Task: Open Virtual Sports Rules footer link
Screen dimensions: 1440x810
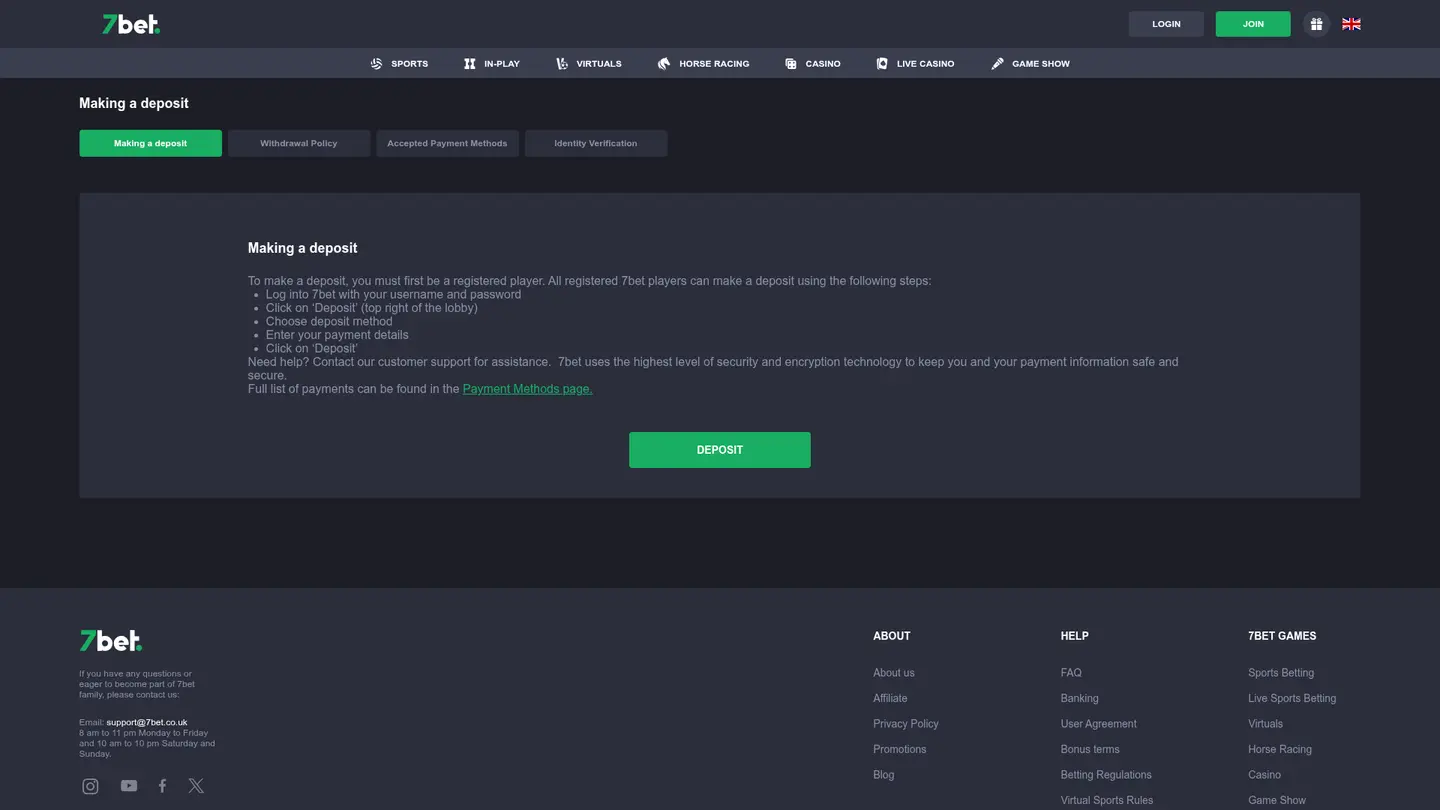Action: tap(1107, 800)
